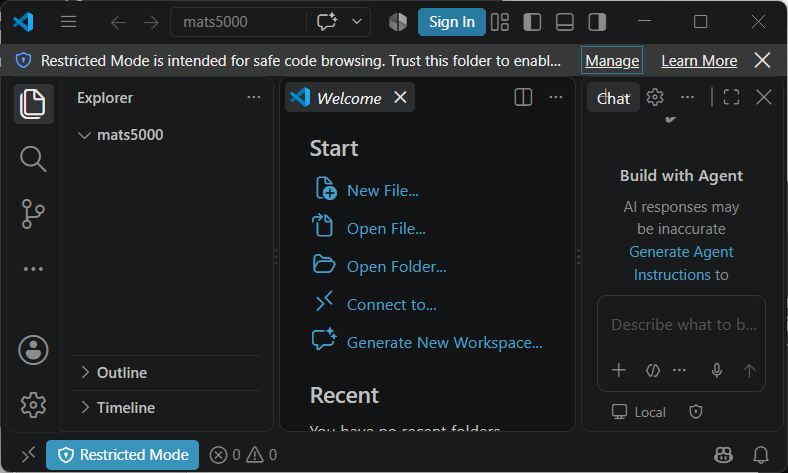Toggle the primary side bar visibility
Image resolution: width=788 pixels, height=473 pixels.
(x=532, y=22)
